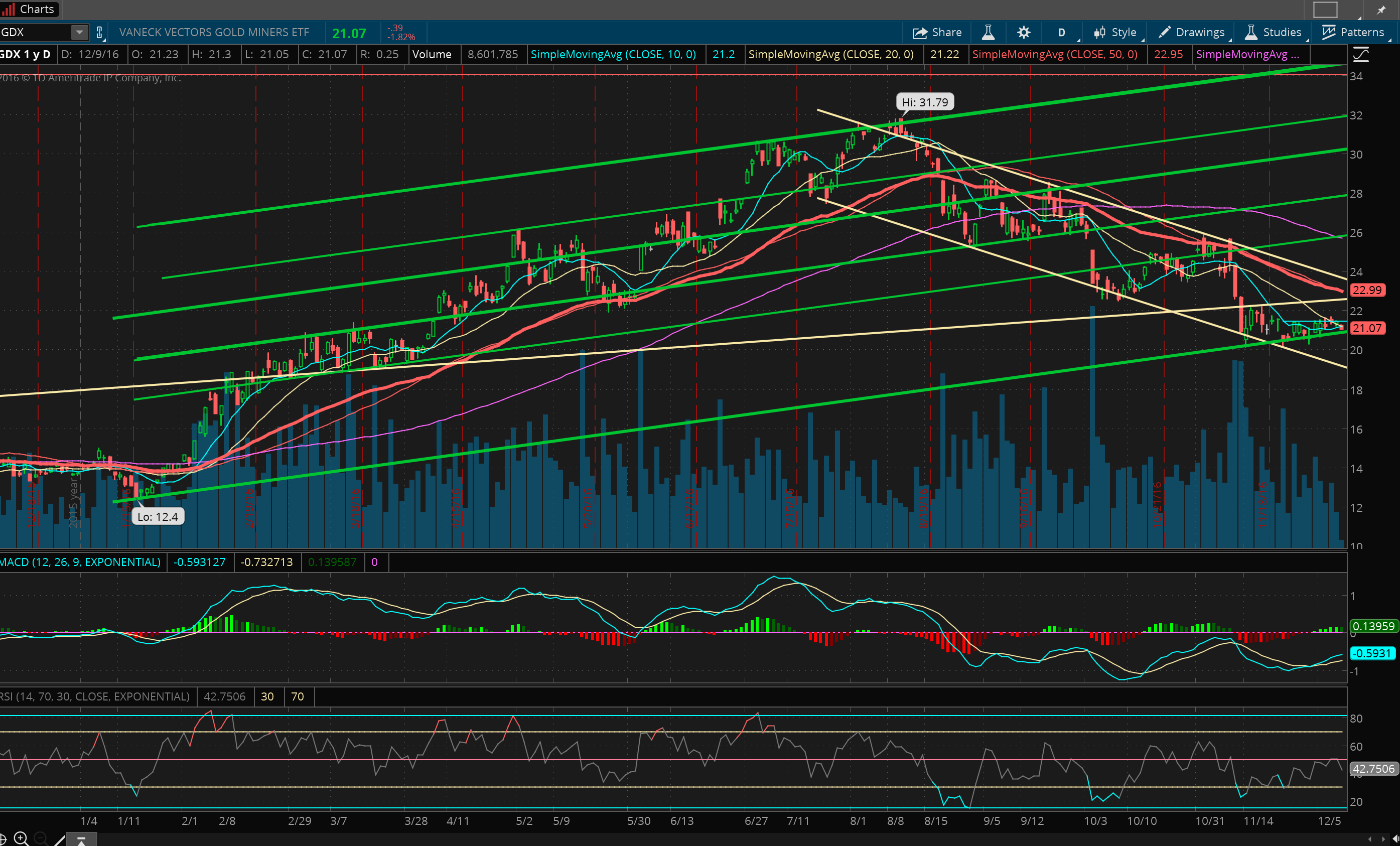Screen dimensions: 1400x846
Task: Open the Patterns menu
Action: pyautogui.click(x=1353, y=33)
